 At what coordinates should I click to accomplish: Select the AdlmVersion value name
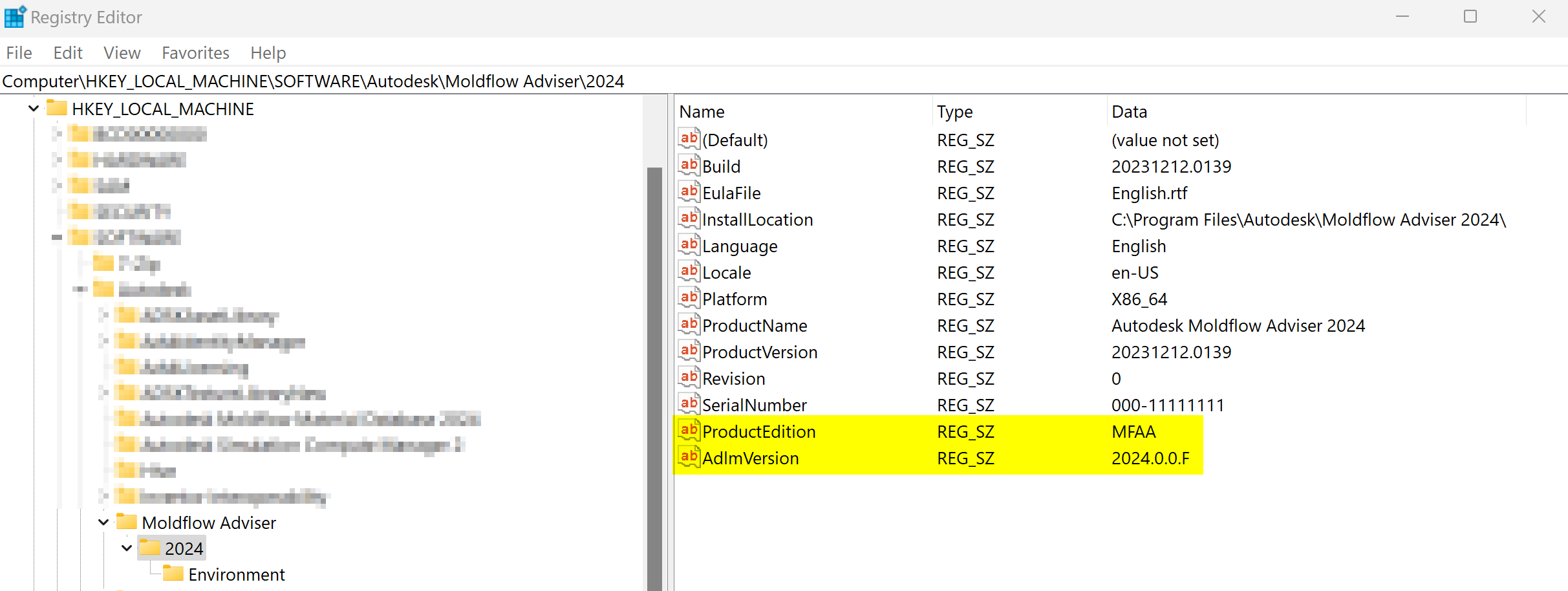[x=751, y=458]
